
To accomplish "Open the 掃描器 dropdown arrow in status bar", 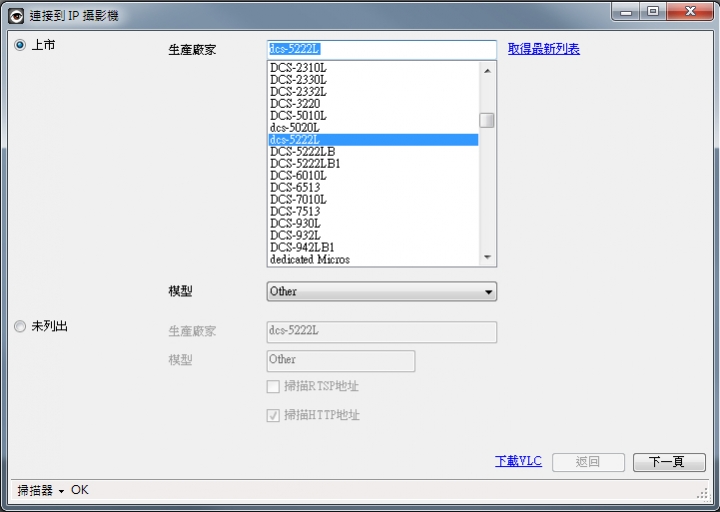I will pos(62,492).
